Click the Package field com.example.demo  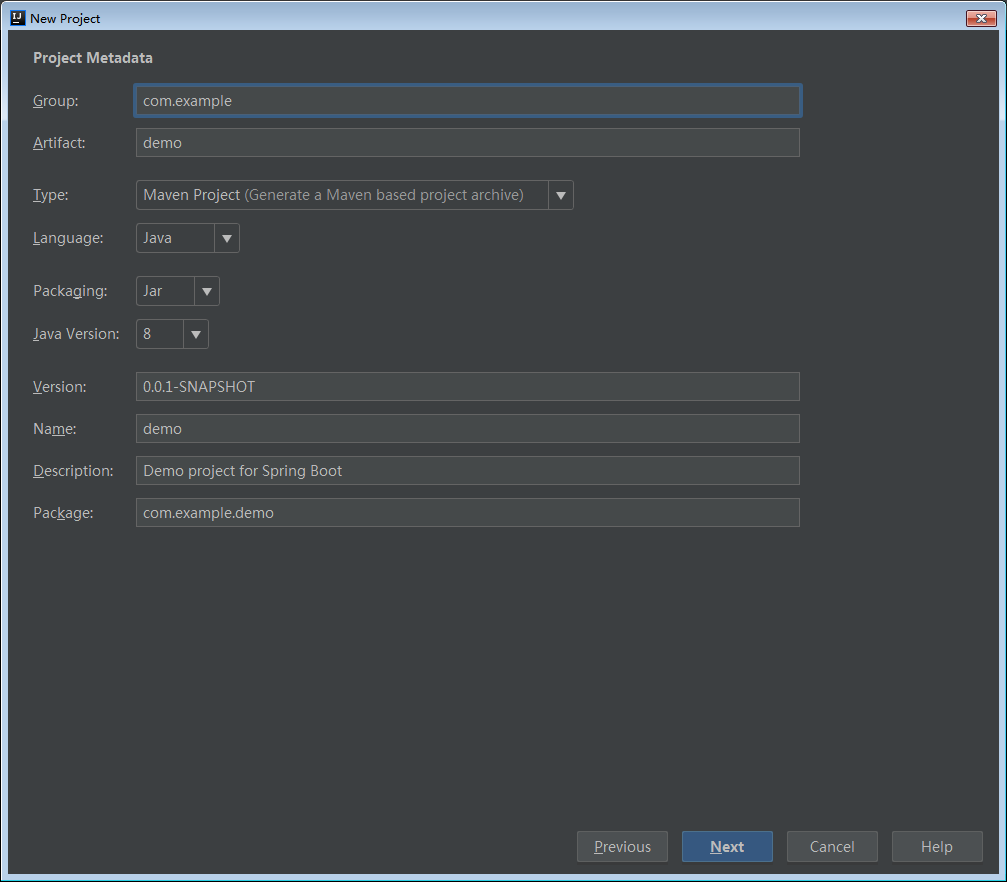click(468, 513)
